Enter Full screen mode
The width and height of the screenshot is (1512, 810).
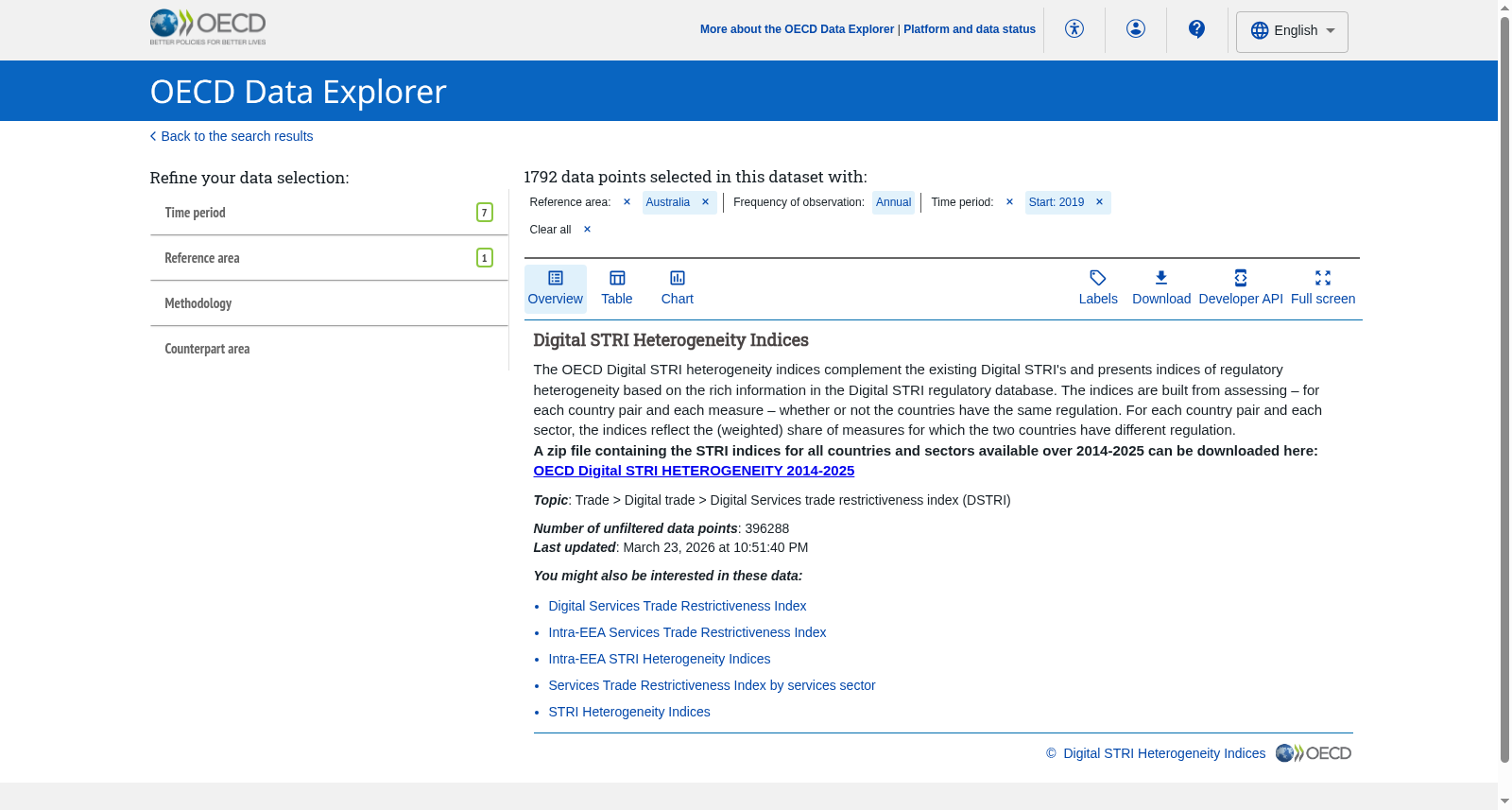pyautogui.click(x=1323, y=288)
